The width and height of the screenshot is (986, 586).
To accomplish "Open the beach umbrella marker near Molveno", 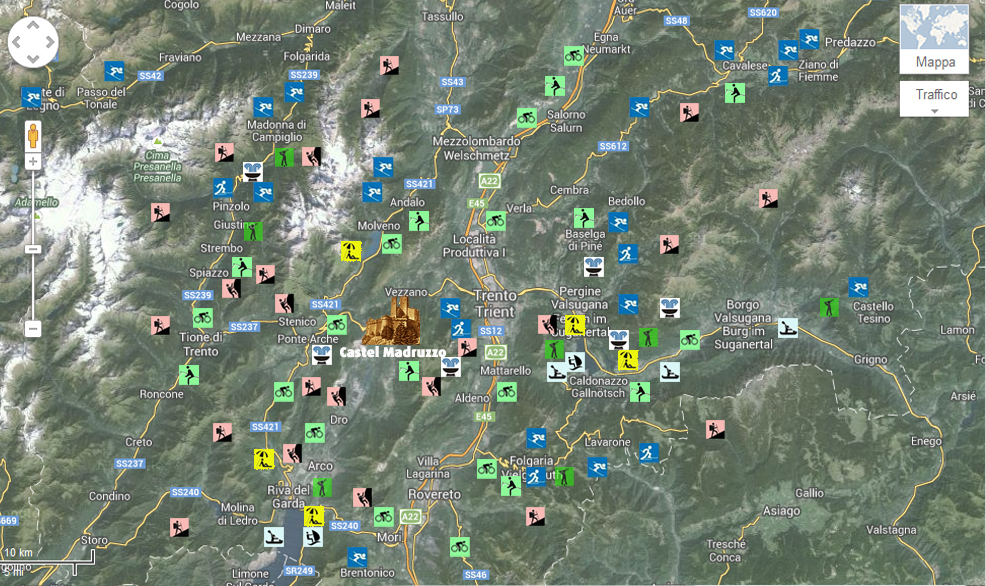I will click(351, 251).
